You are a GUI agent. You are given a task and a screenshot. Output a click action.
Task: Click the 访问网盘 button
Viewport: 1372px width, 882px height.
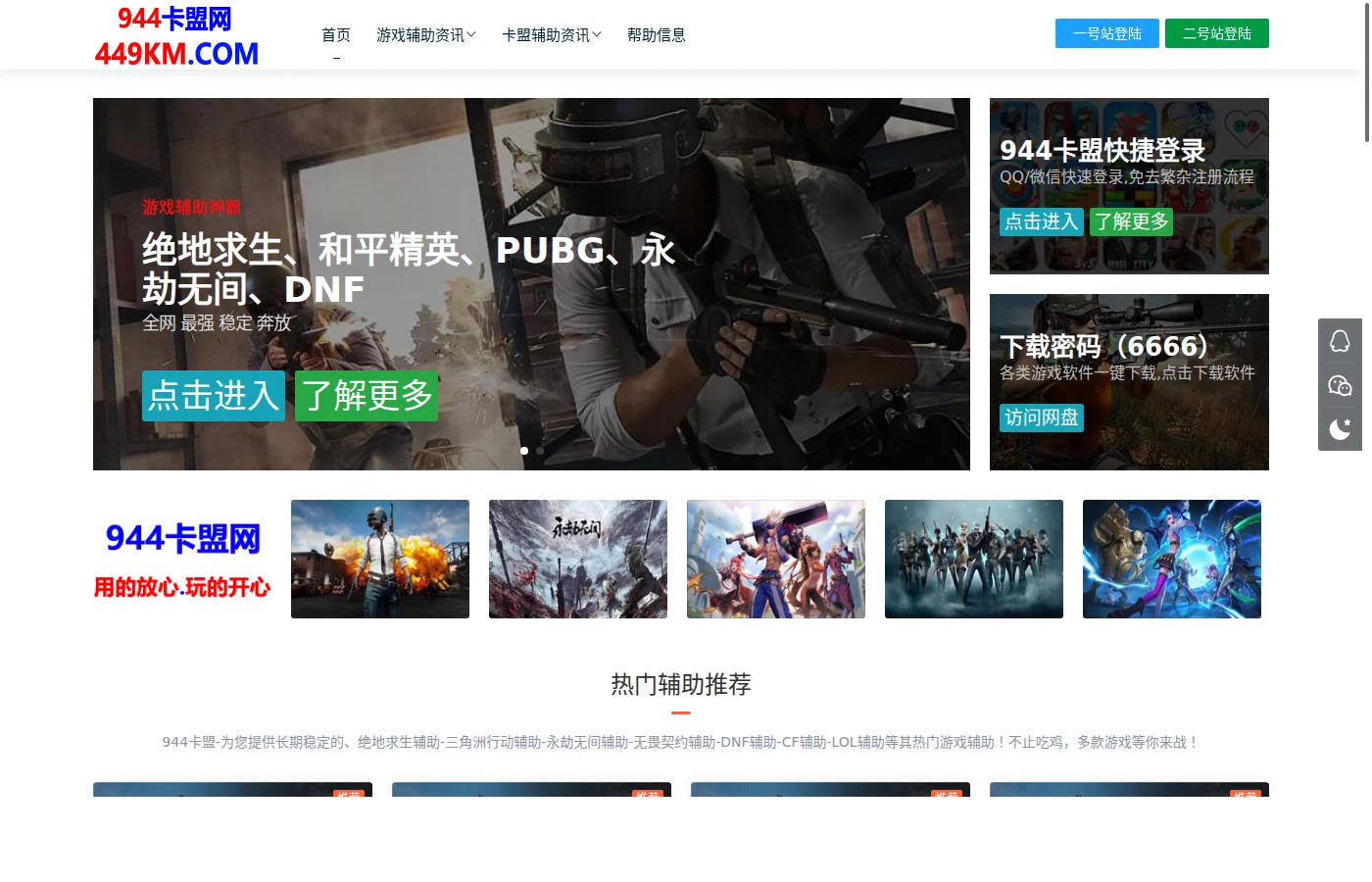1042,417
